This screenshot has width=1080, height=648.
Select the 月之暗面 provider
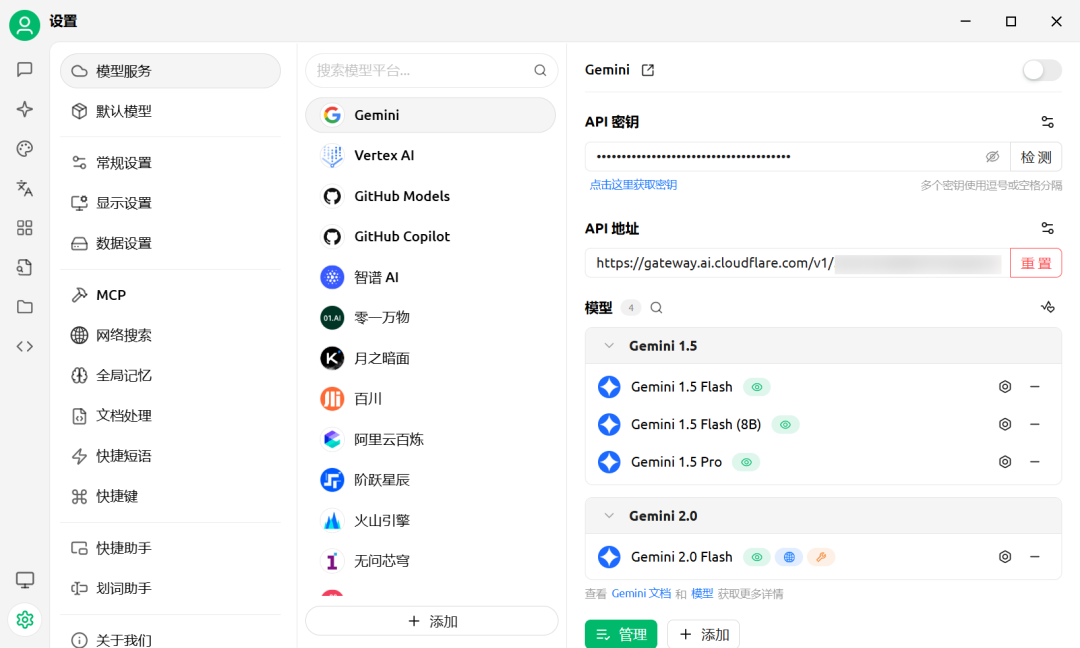(x=430, y=358)
